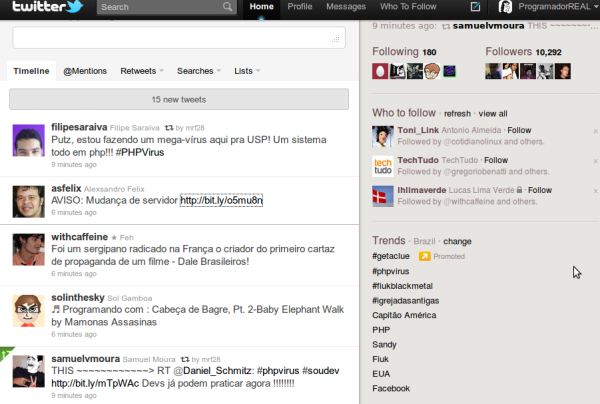Screen dimensions: 600x404
Task: Open the #igrejadasantigas trend
Action: tap(405, 301)
